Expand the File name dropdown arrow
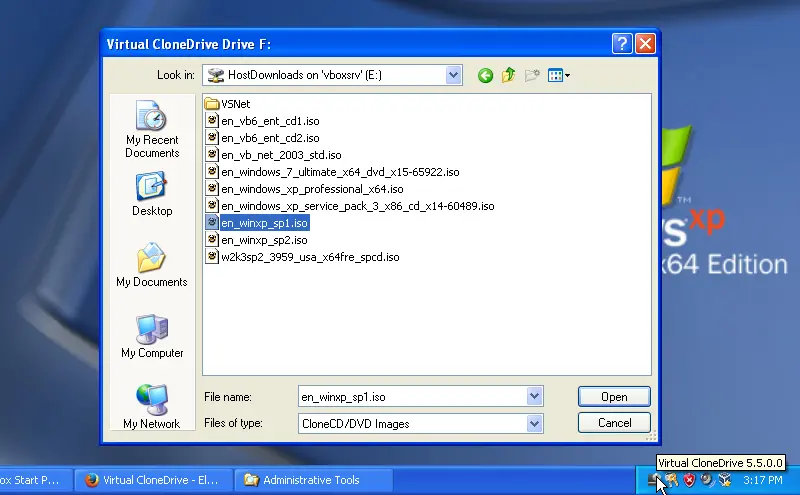The width and height of the screenshot is (800, 495). coord(534,397)
